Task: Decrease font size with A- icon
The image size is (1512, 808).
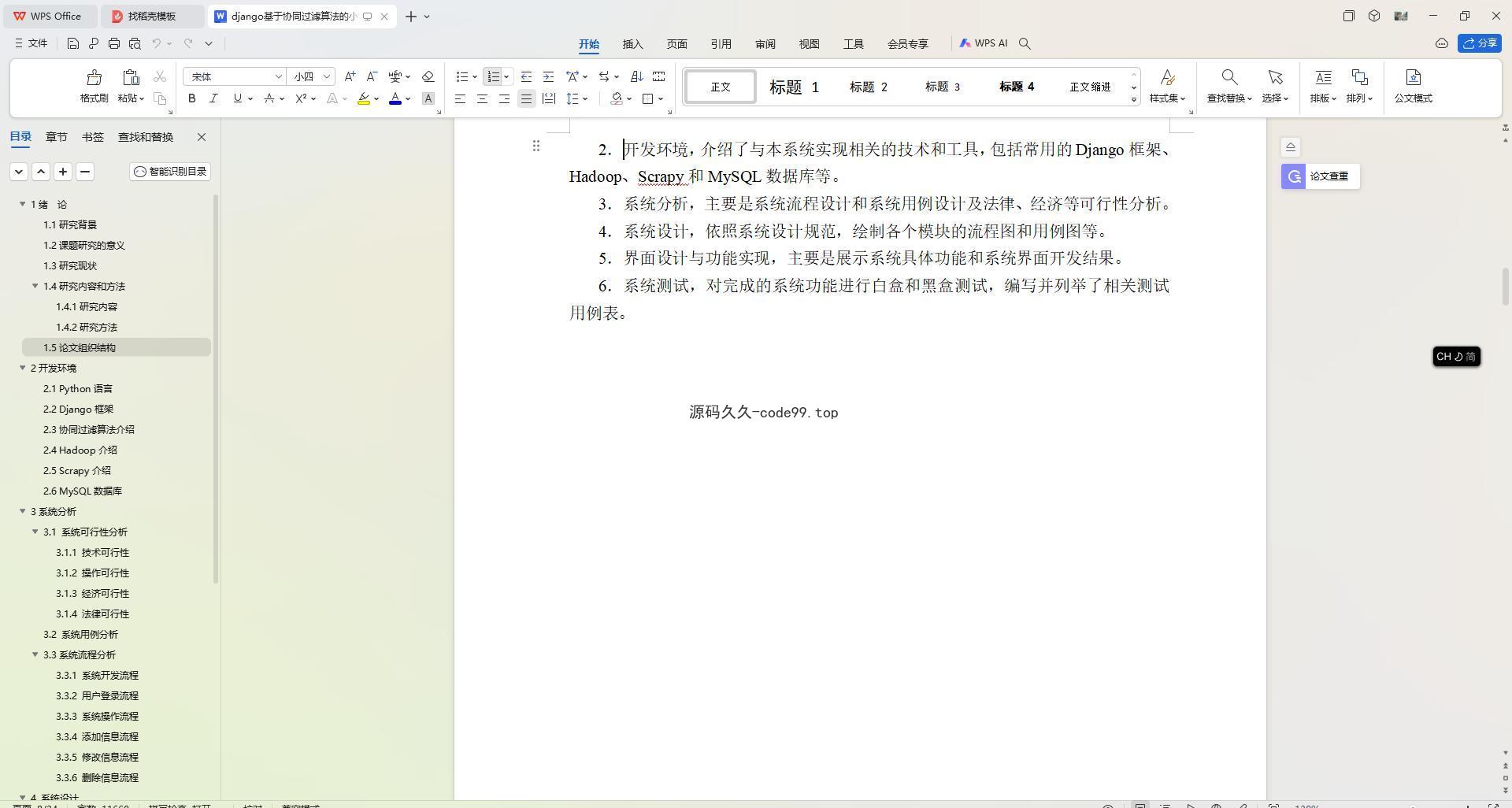Action: 372,76
